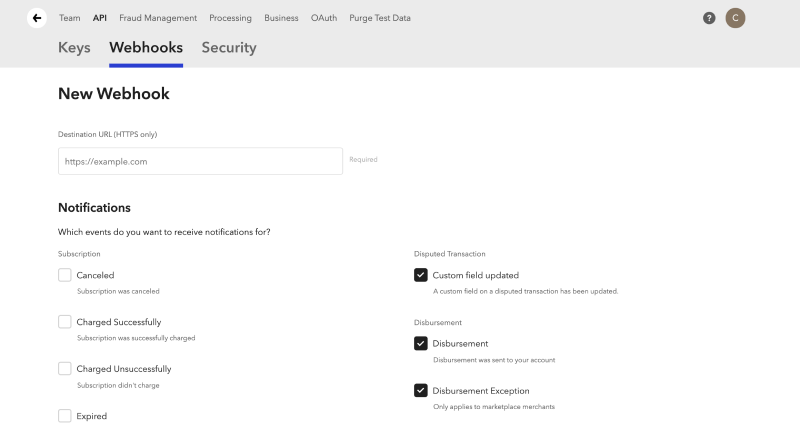Click the back arrow icon
This screenshot has height=427, width=800.
(37, 18)
